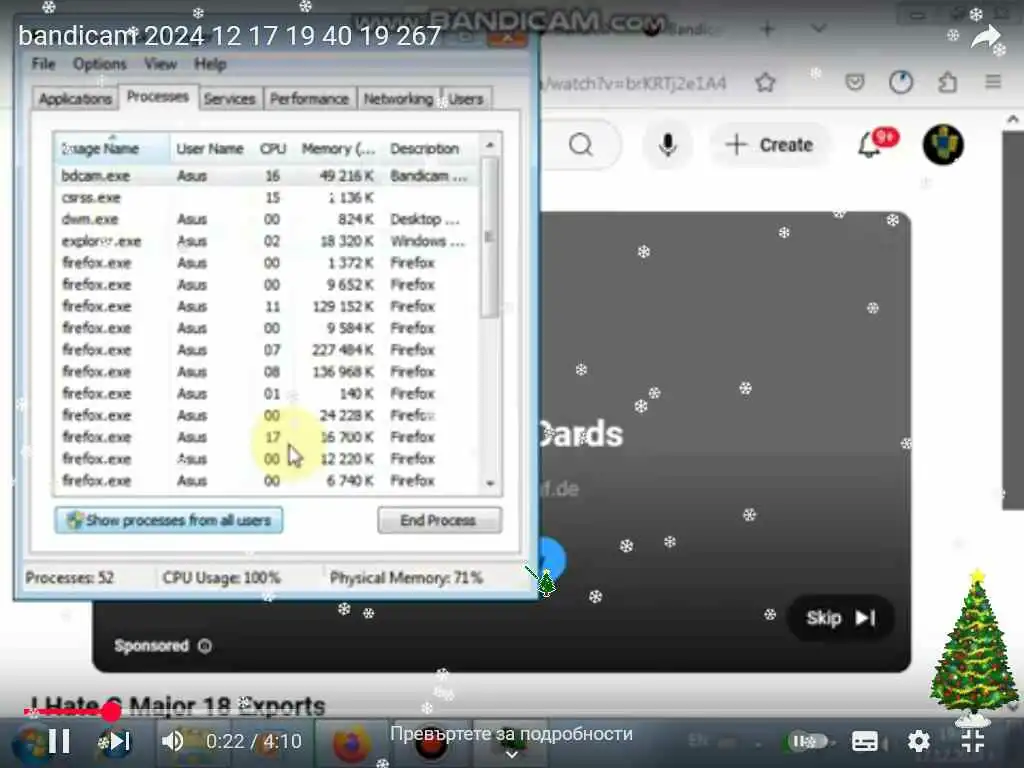Skip the sponsored ad
Image resolution: width=1024 pixels, height=768 pixels.
tap(840, 618)
